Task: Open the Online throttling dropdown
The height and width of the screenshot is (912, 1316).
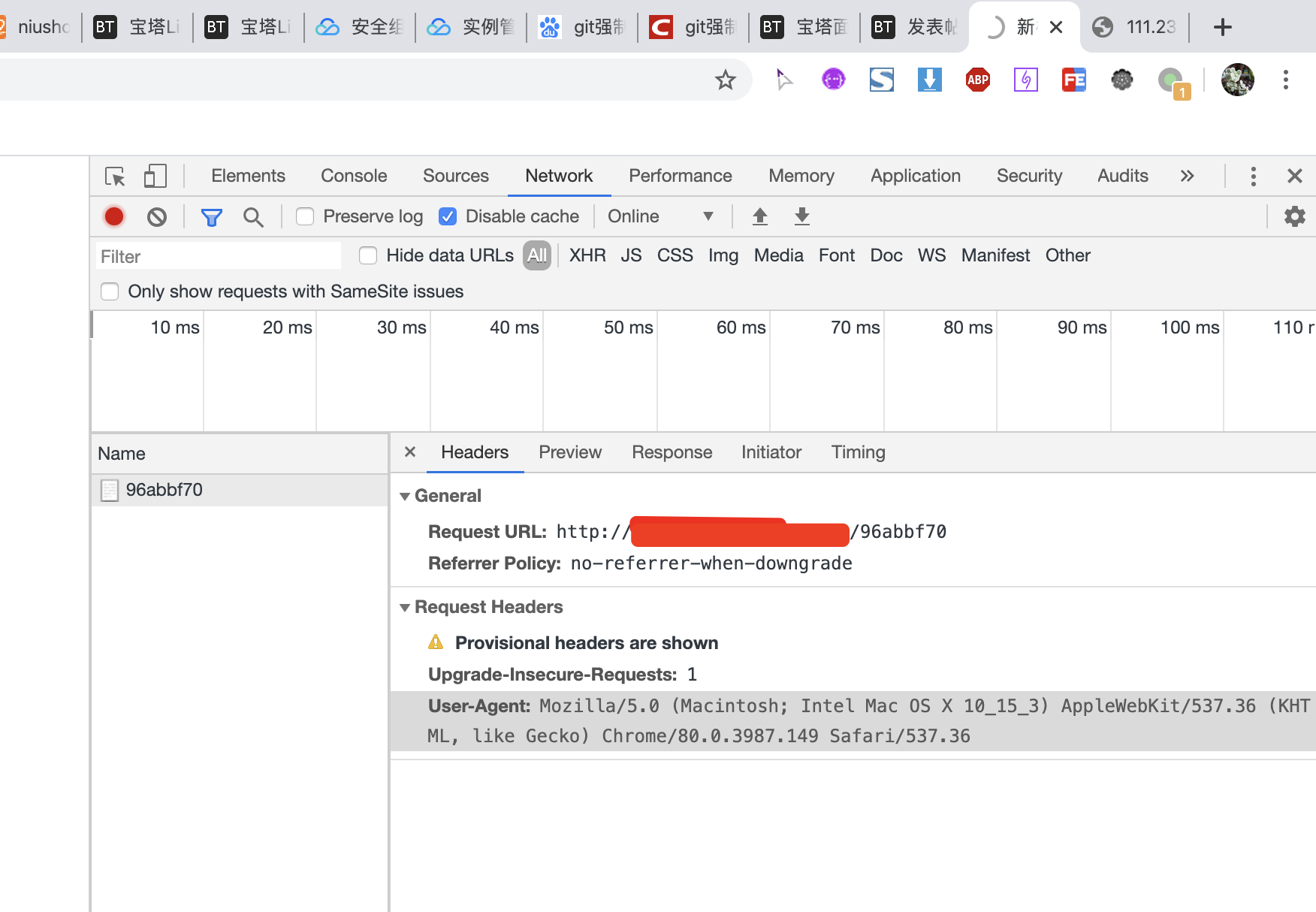Action: coord(660,216)
